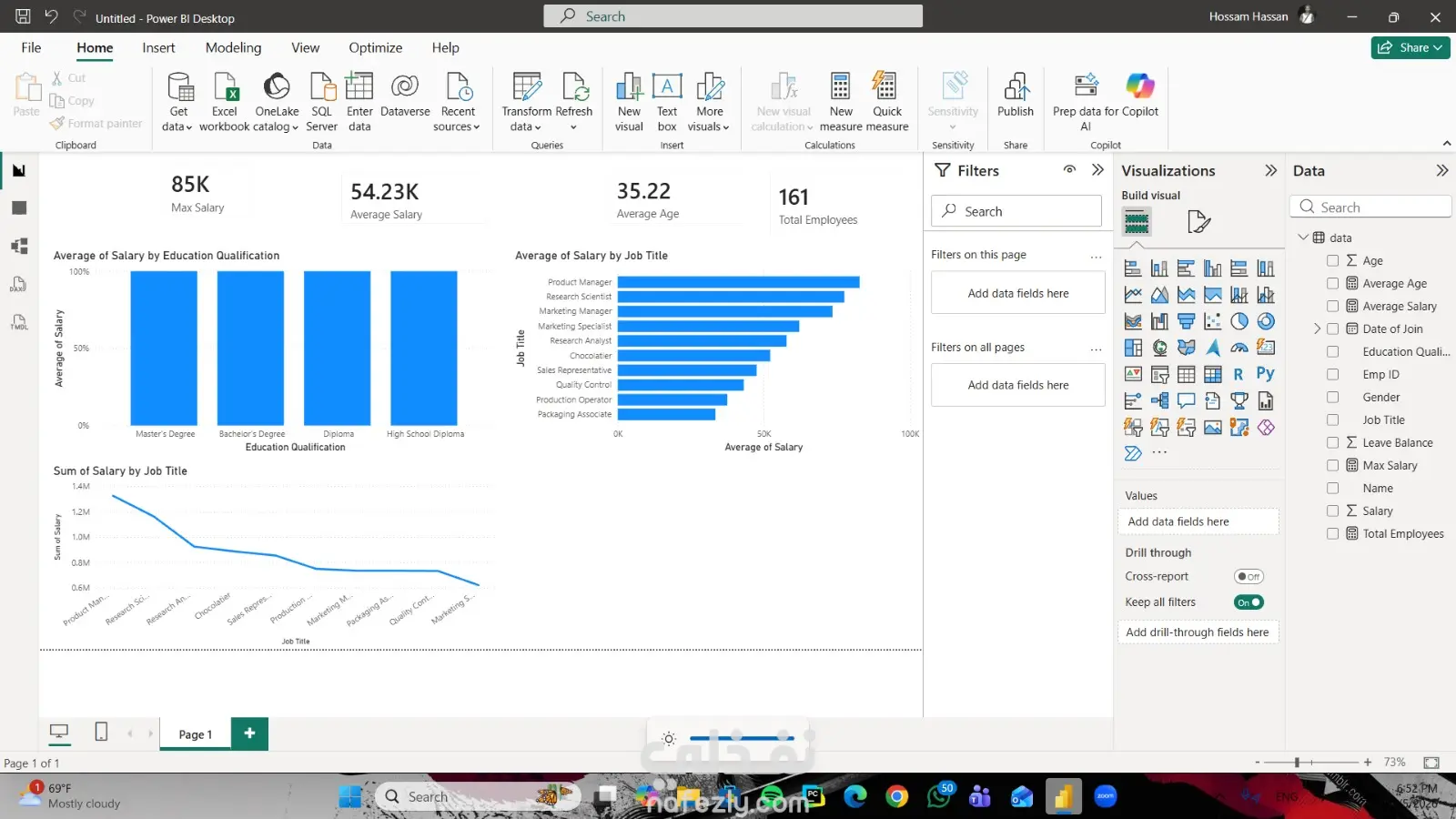
Task: Select the Gauge visual icon
Action: point(1239,348)
